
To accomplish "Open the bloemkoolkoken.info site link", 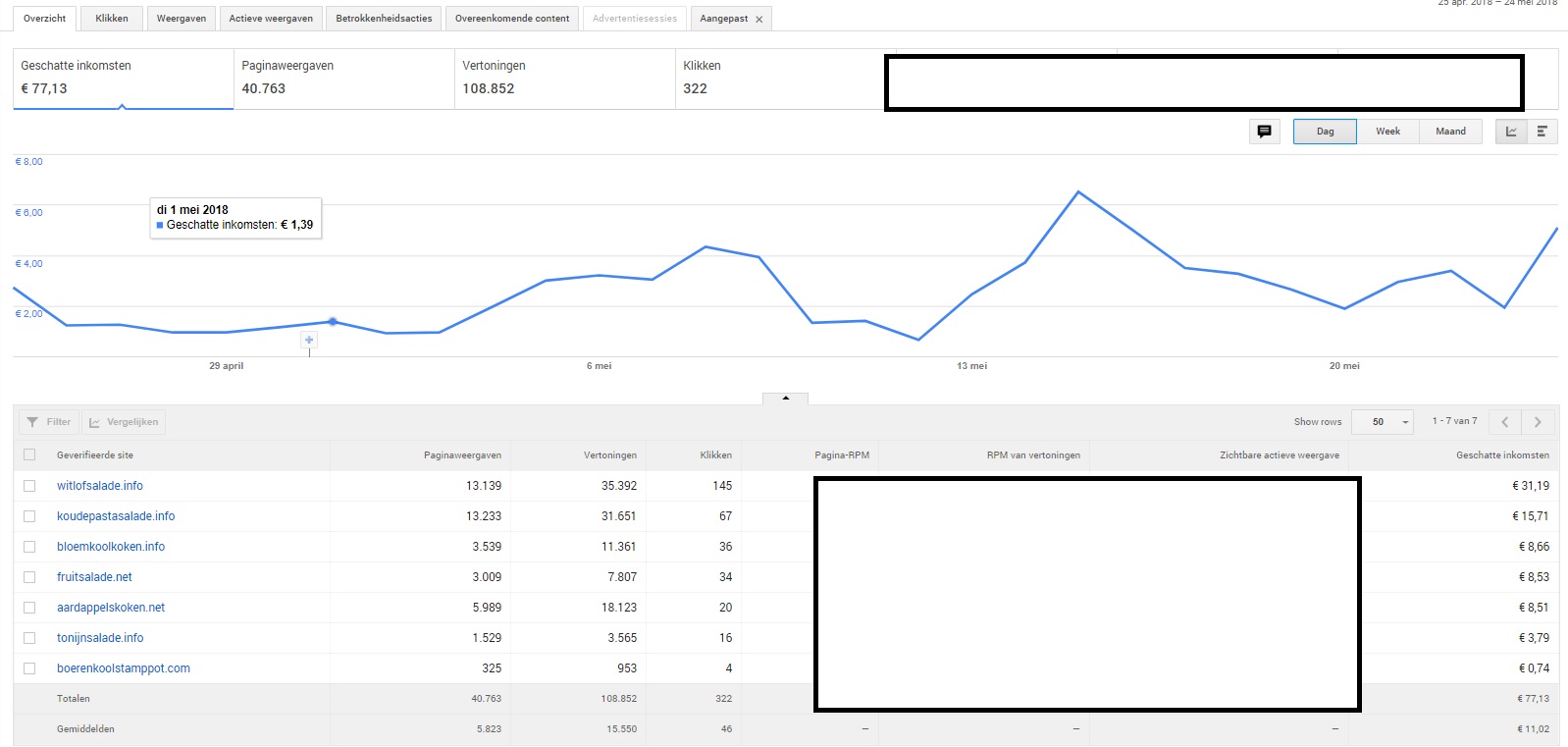I will pyautogui.click(x=111, y=547).
